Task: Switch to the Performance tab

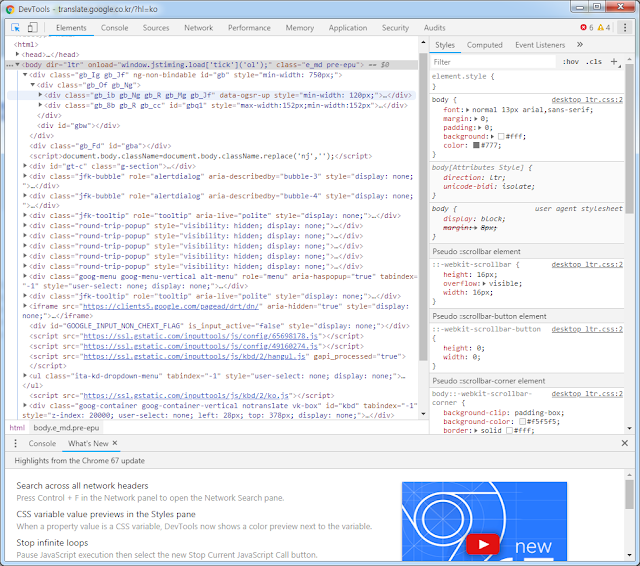Action: (249, 28)
